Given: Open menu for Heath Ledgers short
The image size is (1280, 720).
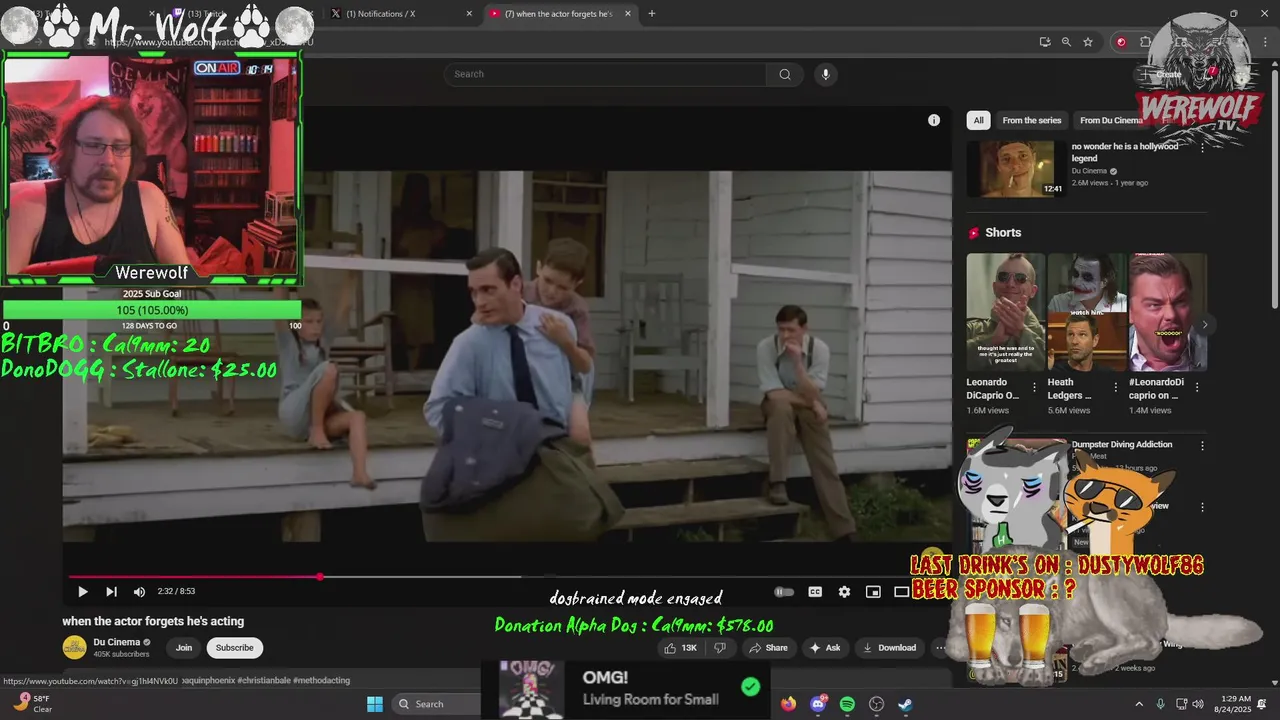Looking at the screenshot, I should pyautogui.click(x=1116, y=386).
